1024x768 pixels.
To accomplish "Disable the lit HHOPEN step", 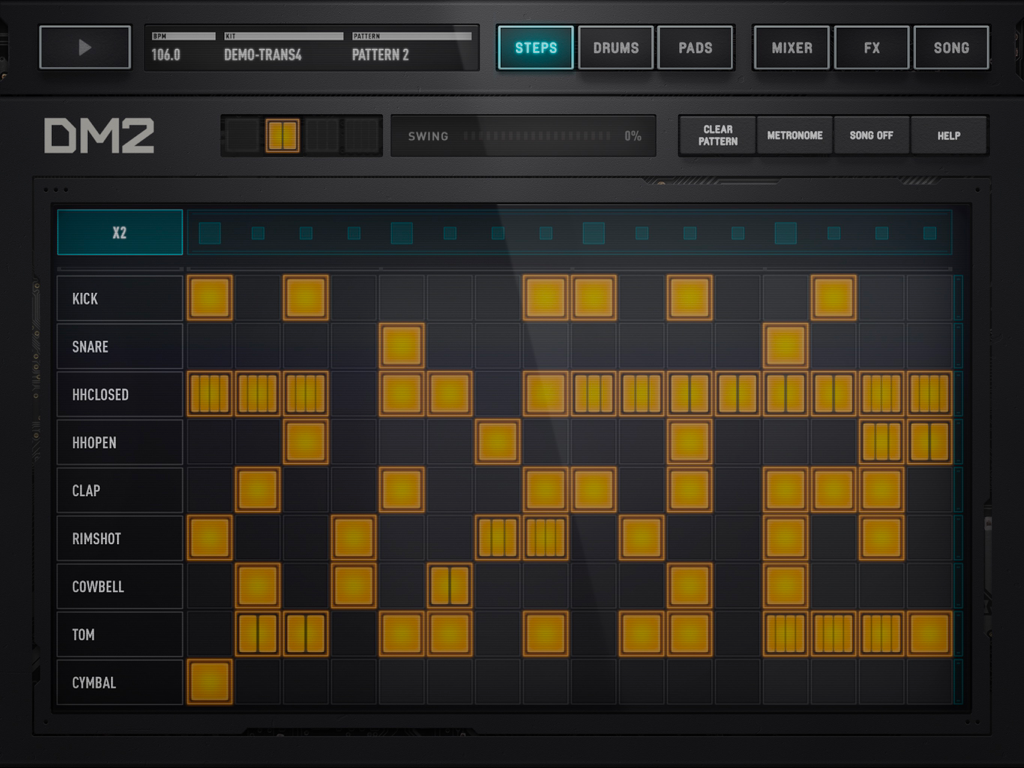I will point(305,442).
